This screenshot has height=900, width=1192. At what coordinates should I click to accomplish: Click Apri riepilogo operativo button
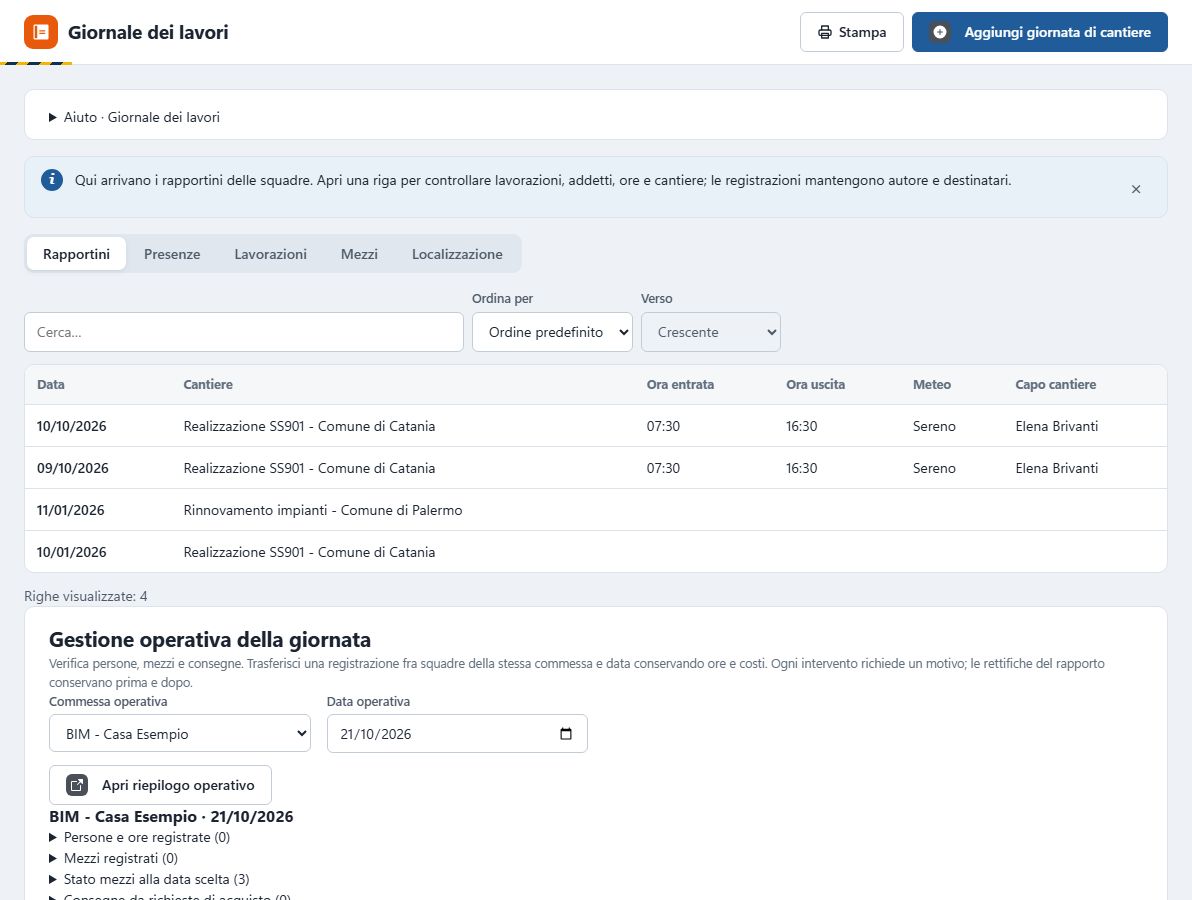coord(160,785)
